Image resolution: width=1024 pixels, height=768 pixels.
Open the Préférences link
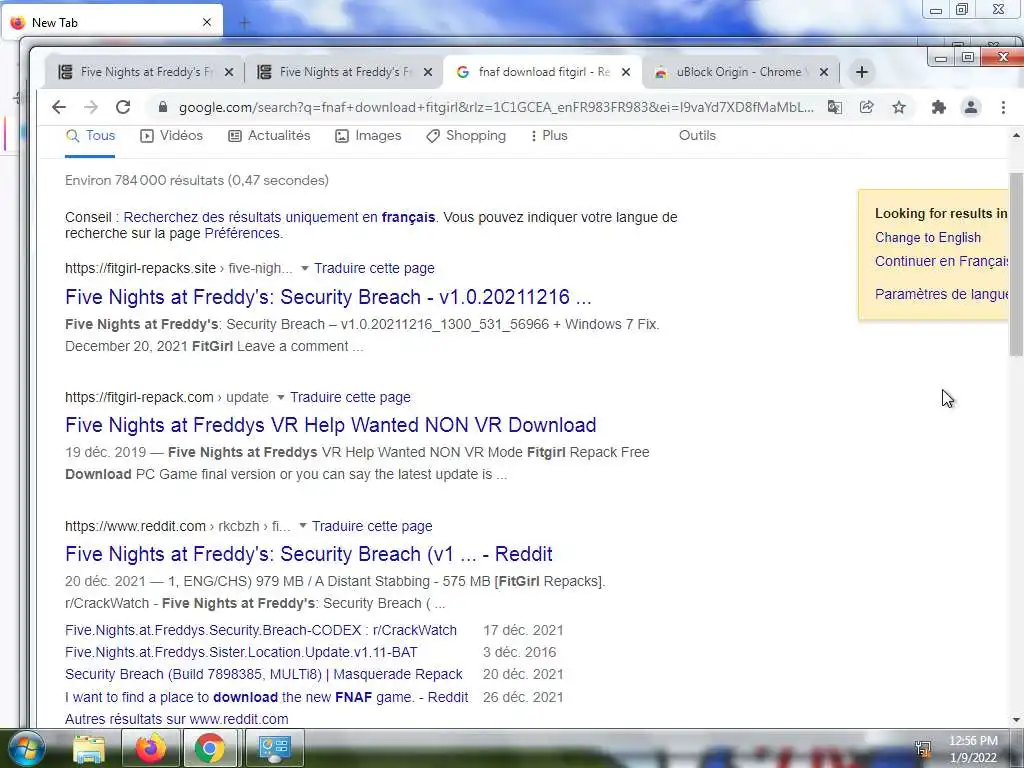[x=242, y=233]
